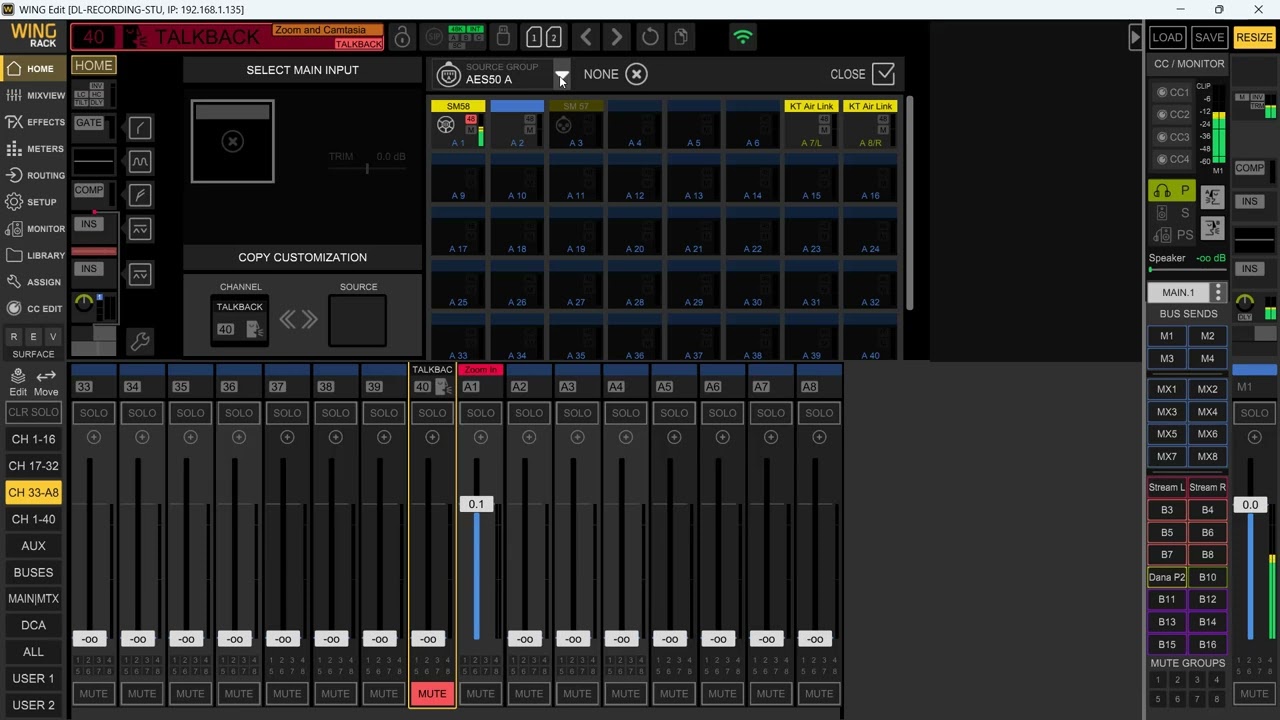Expand sends plus on channel 33
Image resolution: width=1280 pixels, height=720 pixels.
[94, 437]
